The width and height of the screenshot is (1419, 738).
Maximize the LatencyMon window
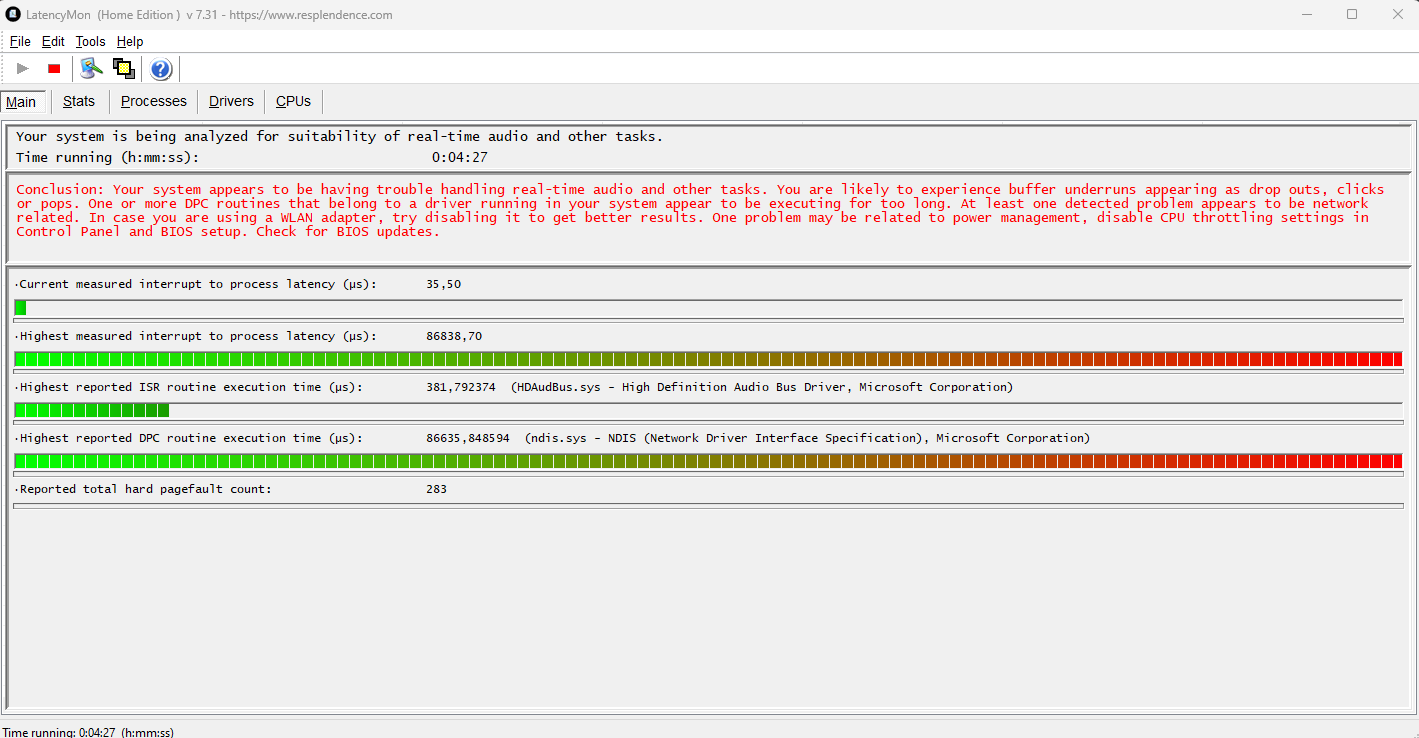(x=1352, y=14)
